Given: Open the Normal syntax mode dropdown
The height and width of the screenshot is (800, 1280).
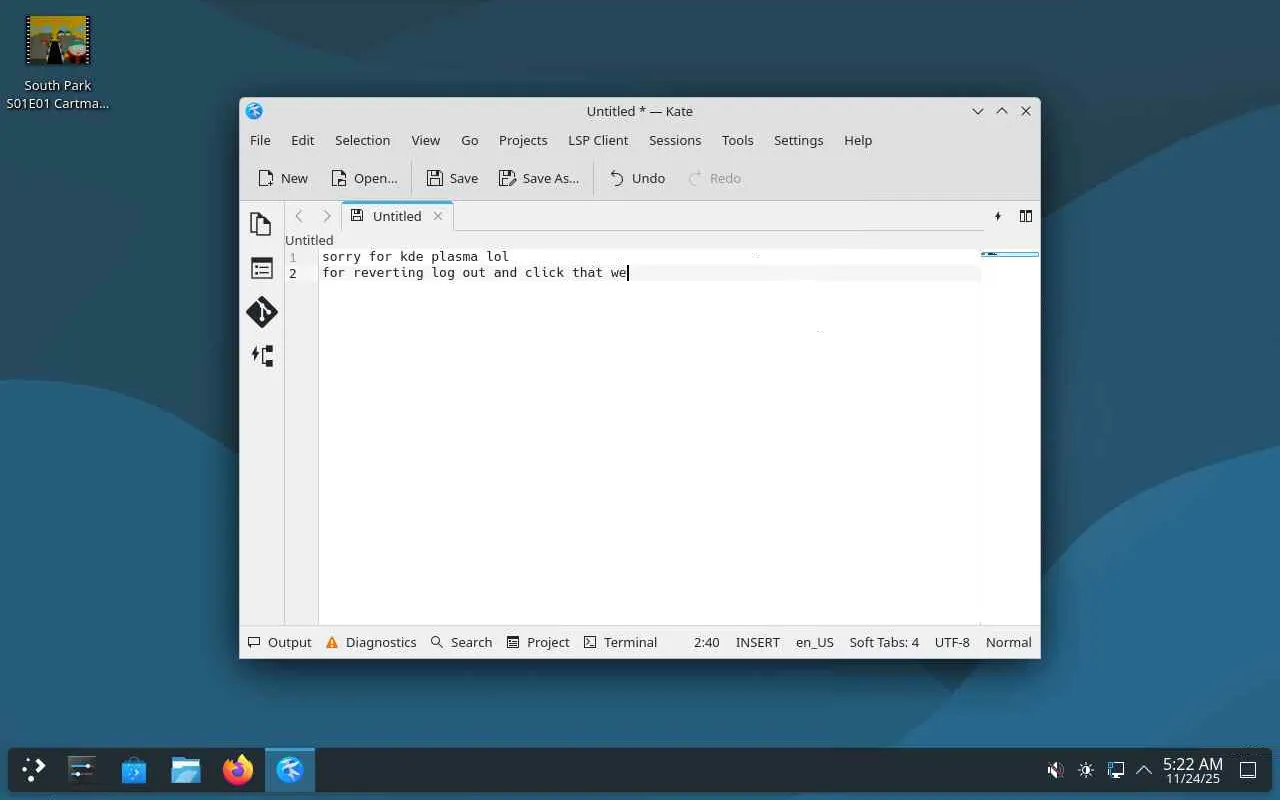Looking at the screenshot, I should pos(1008,642).
